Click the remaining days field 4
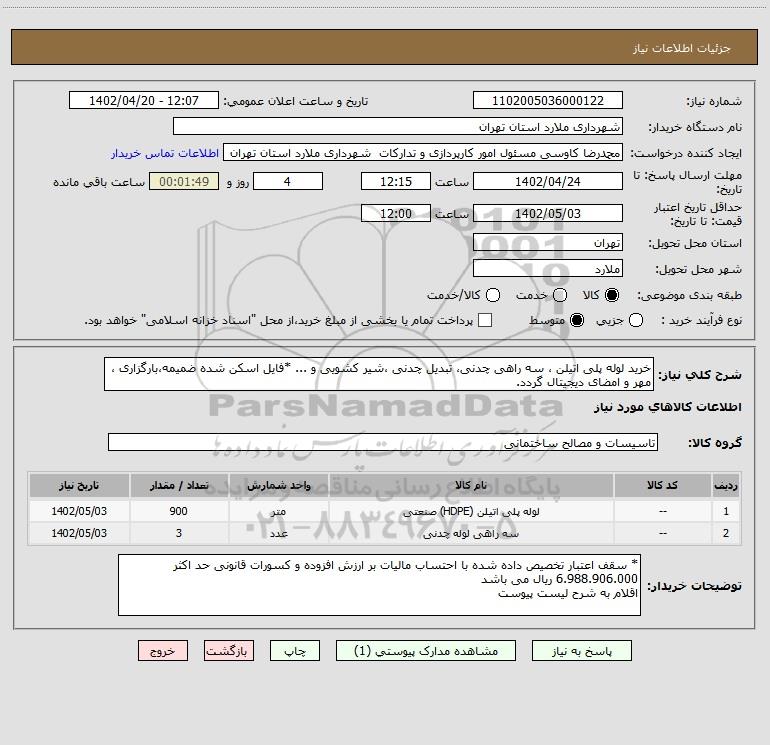770x745 pixels. (x=288, y=181)
